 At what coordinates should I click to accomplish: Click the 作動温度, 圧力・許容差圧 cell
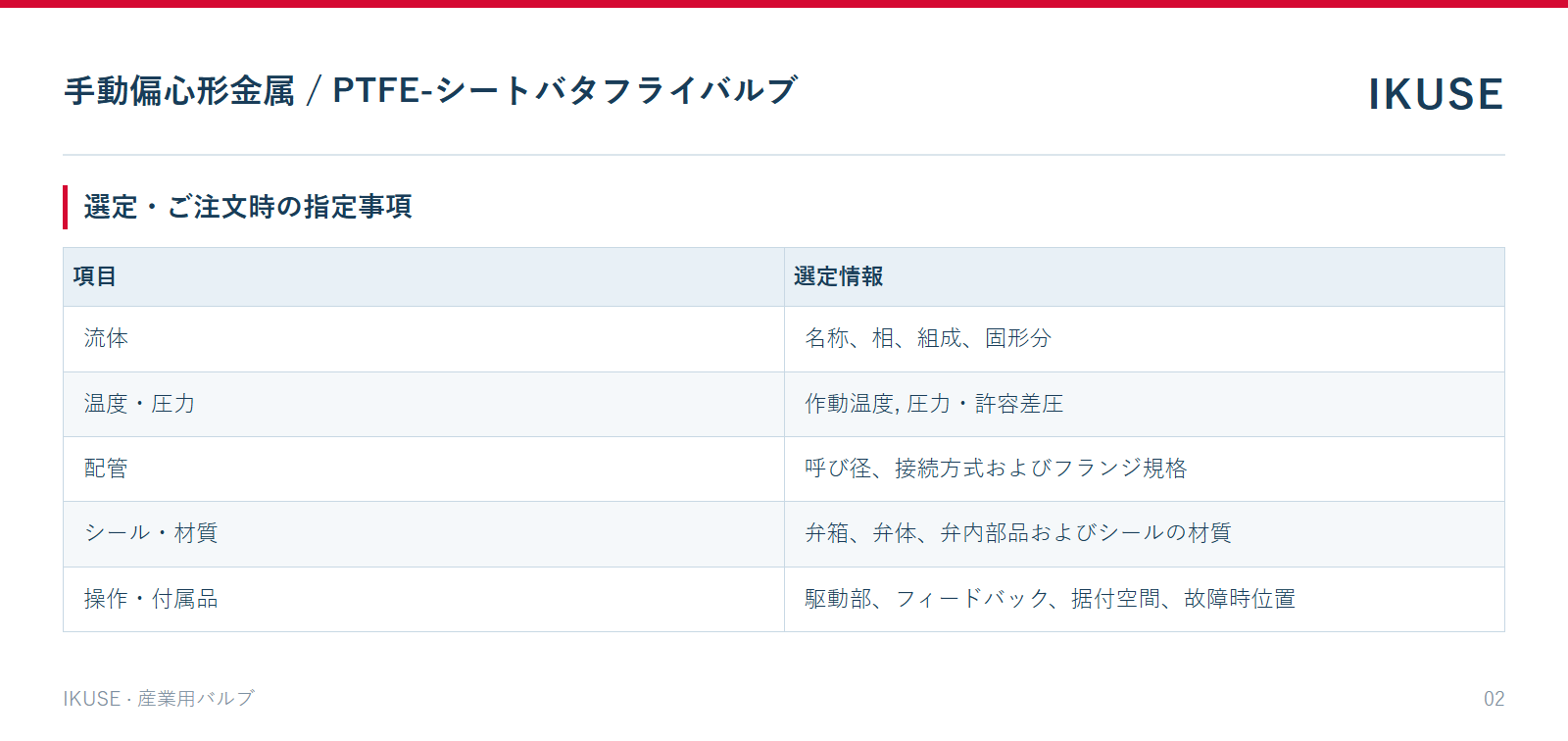click(1145, 404)
